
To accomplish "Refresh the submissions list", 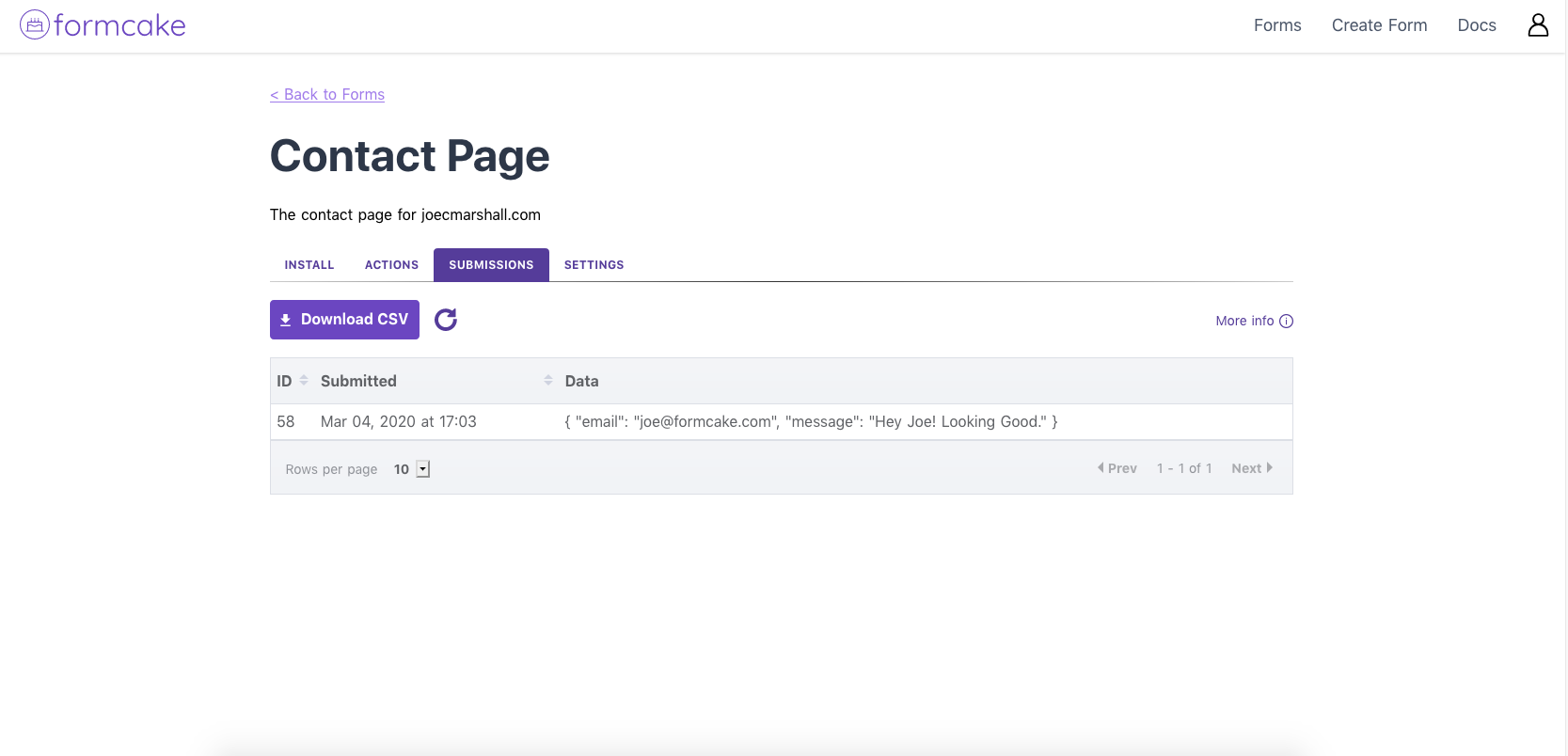I will click(446, 320).
